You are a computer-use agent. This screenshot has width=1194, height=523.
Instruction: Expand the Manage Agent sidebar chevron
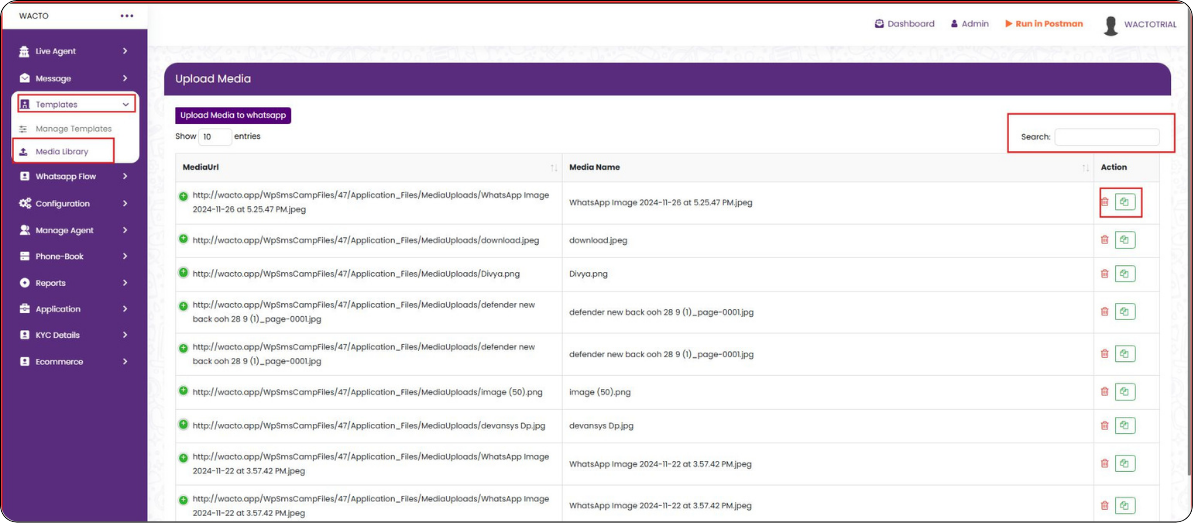pyautogui.click(x=125, y=230)
